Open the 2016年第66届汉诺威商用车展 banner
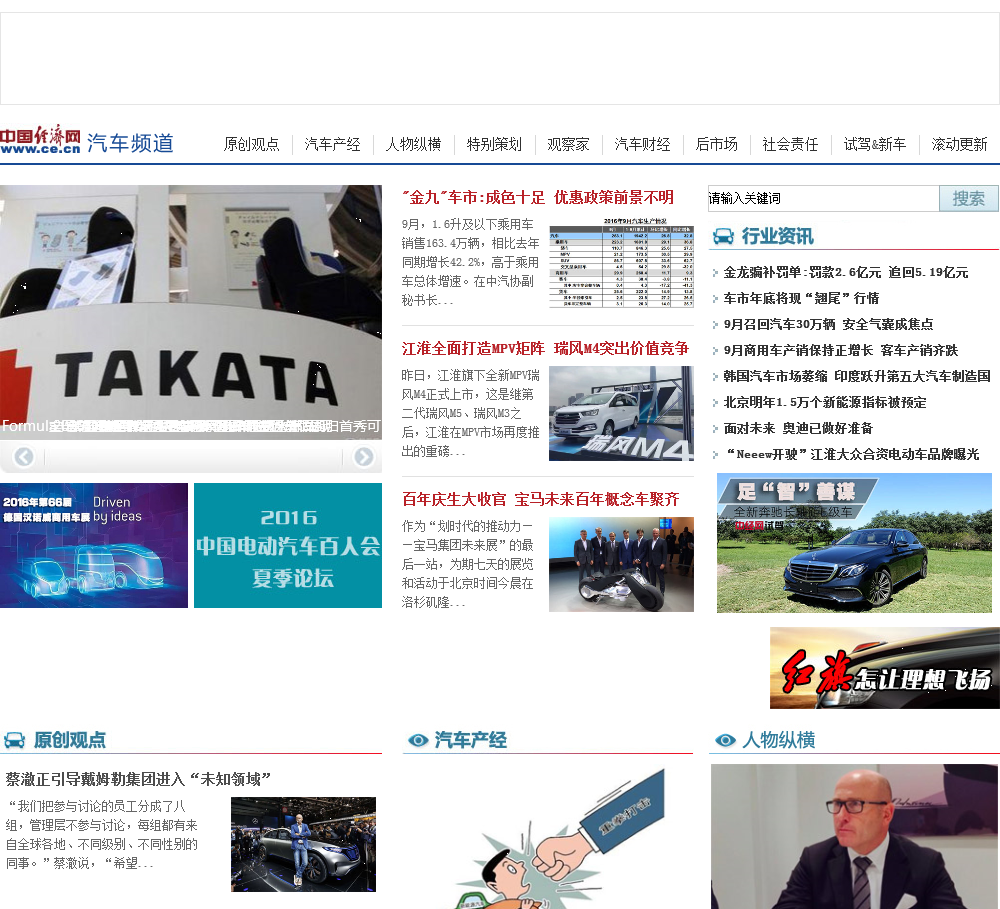The image size is (1000, 909). (x=94, y=545)
